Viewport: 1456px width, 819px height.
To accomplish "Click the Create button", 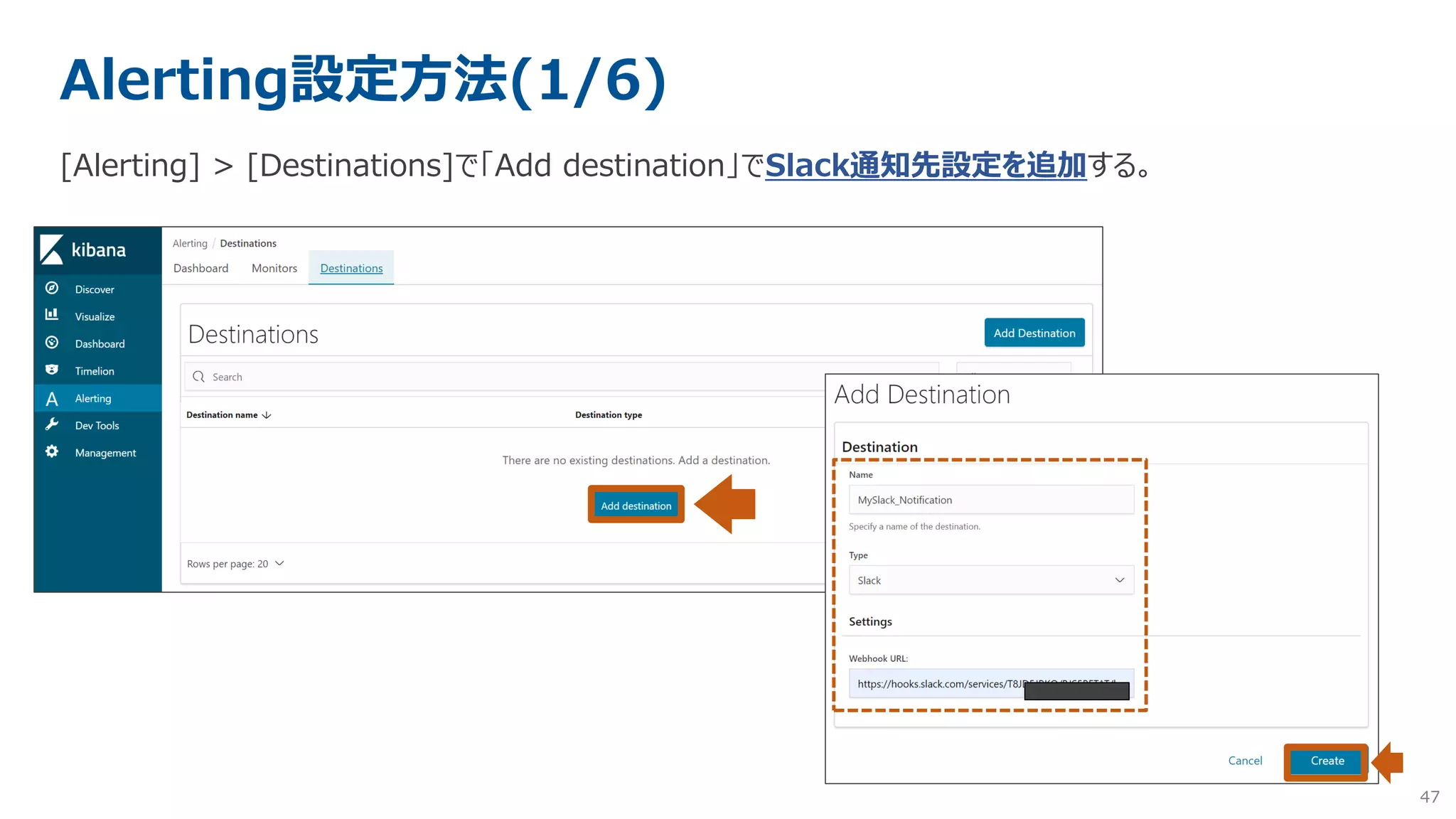I will click(x=1327, y=761).
